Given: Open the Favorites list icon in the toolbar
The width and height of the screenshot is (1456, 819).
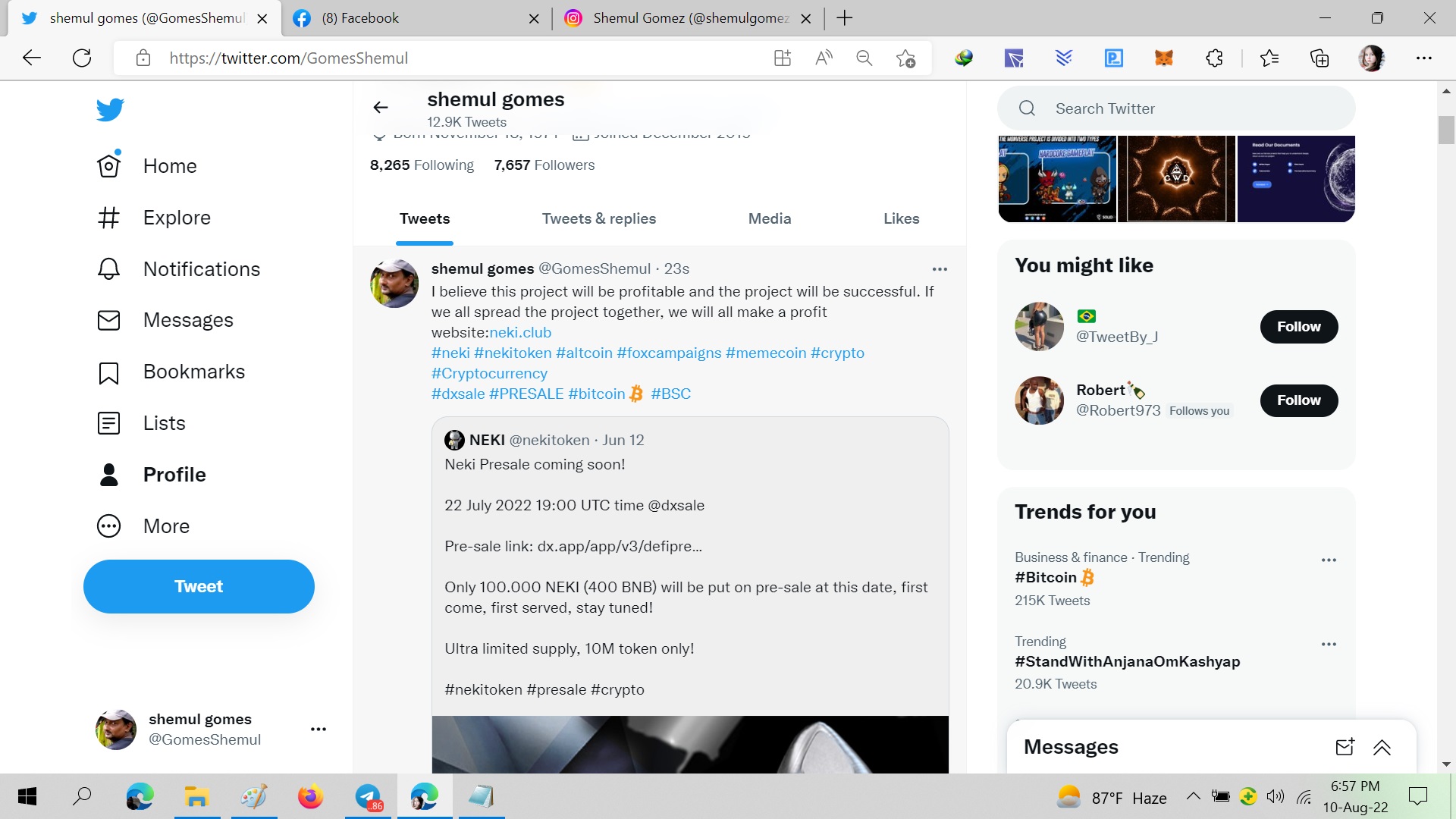Looking at the screenshot, I should (1269, 58).
